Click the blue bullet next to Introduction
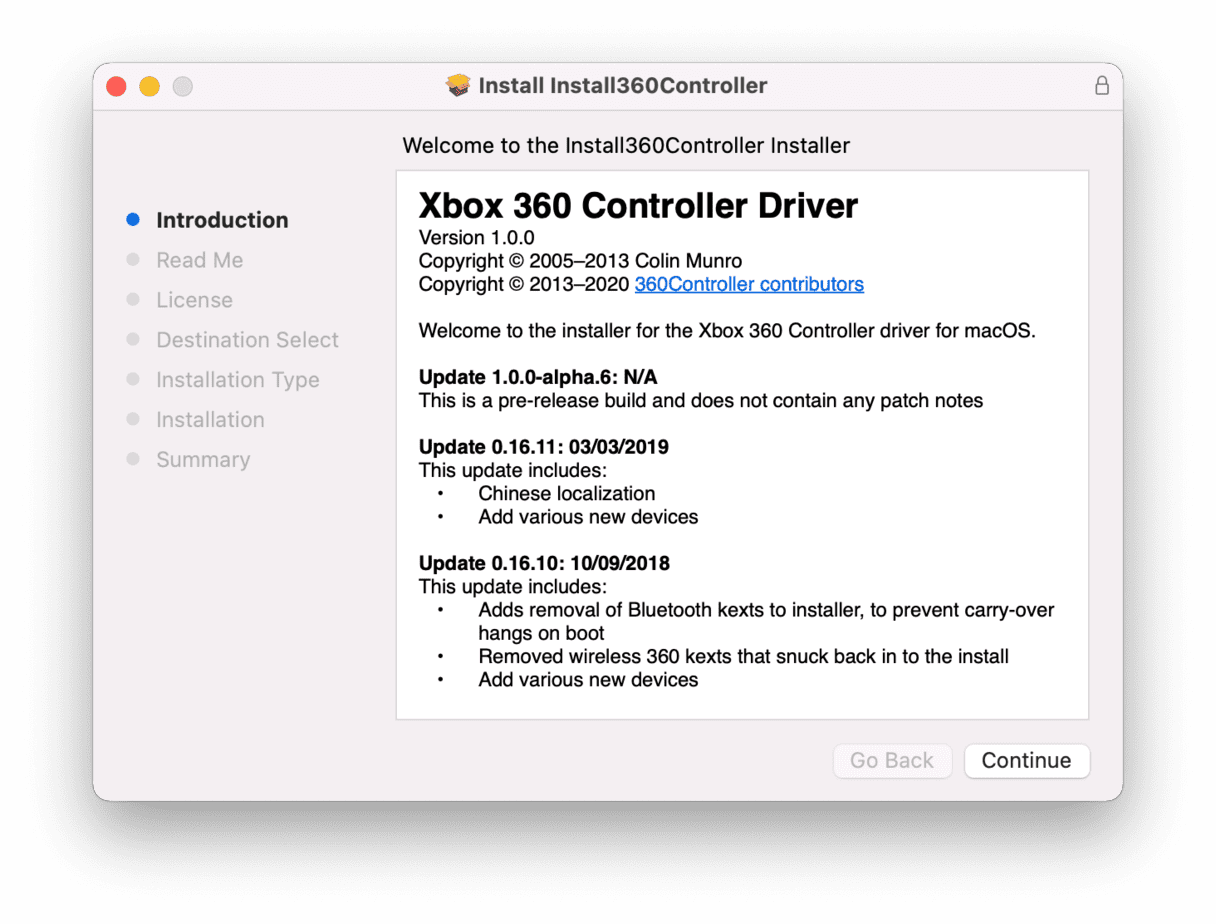This screenshot has height=924, width=1216. tap(133, 219)
